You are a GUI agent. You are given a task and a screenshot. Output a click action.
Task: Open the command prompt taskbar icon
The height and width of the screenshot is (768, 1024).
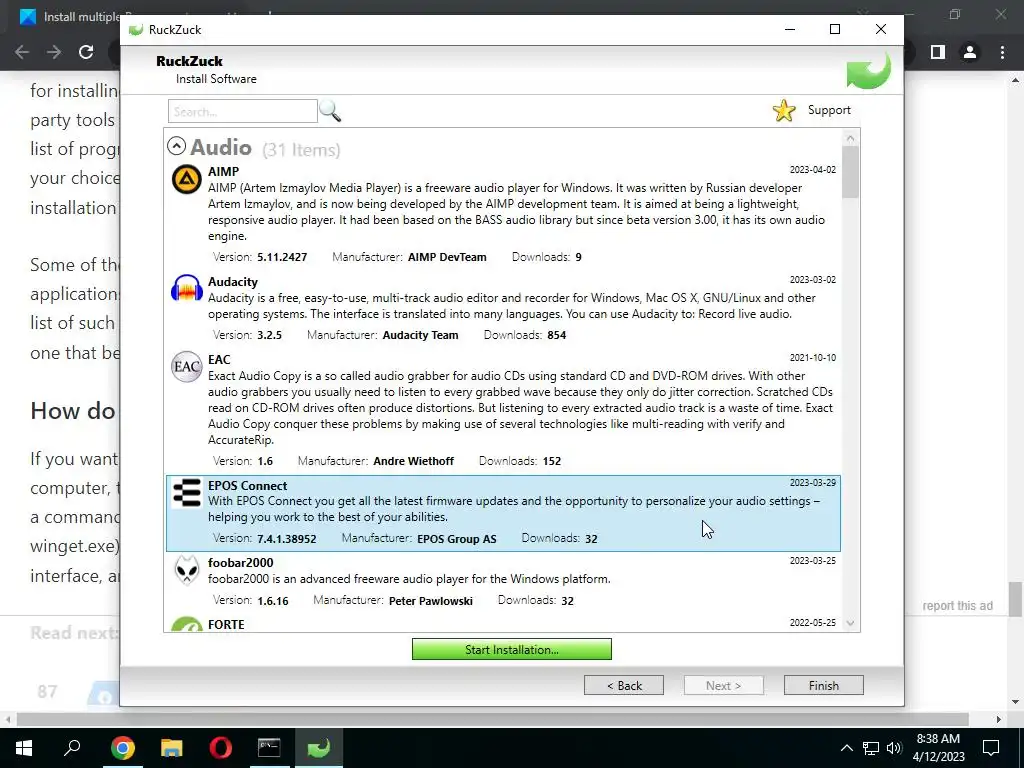click(269, 748)
